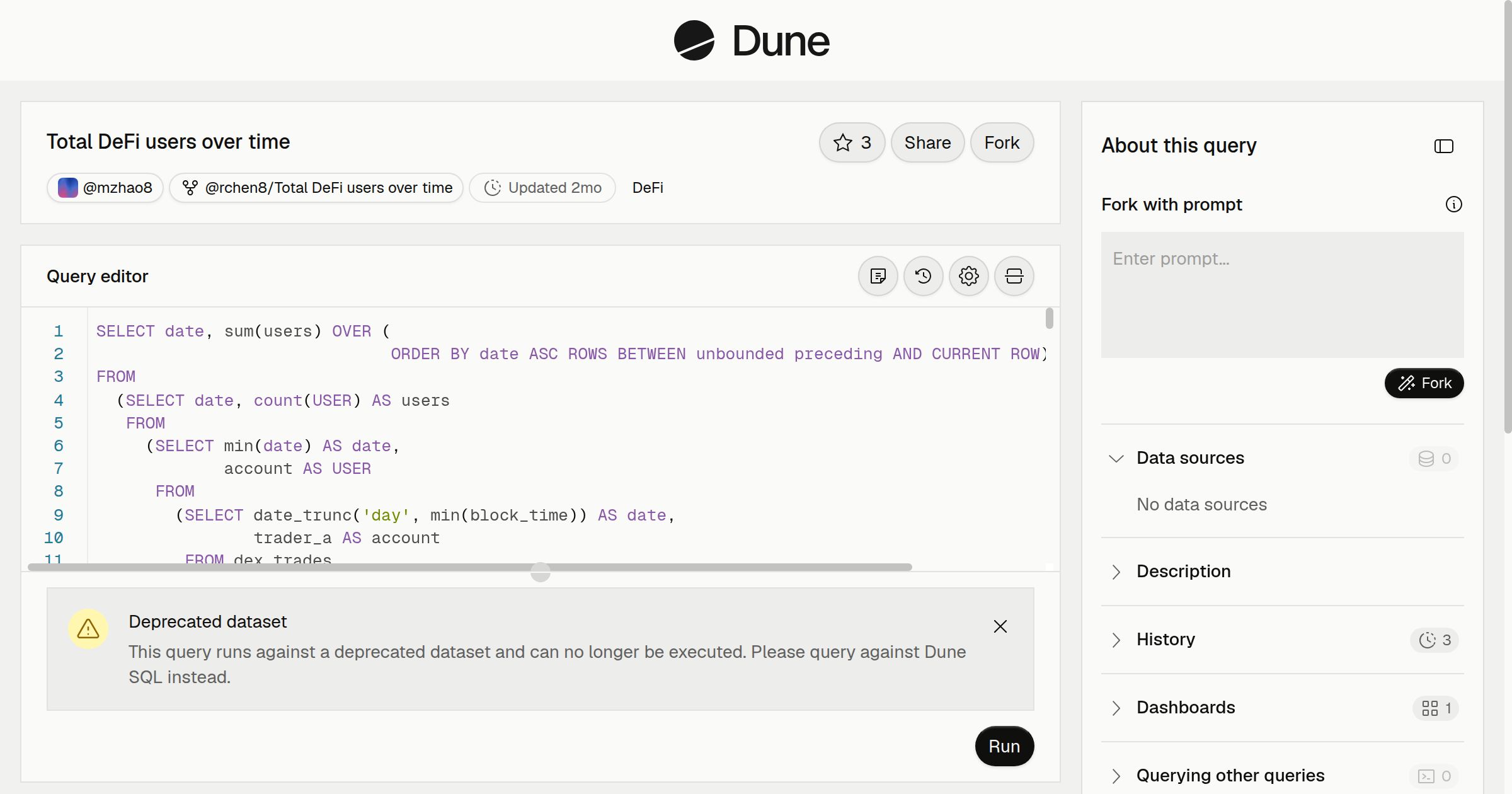Click the Run button
The image size is (1512, 794).
[1004, 746]
